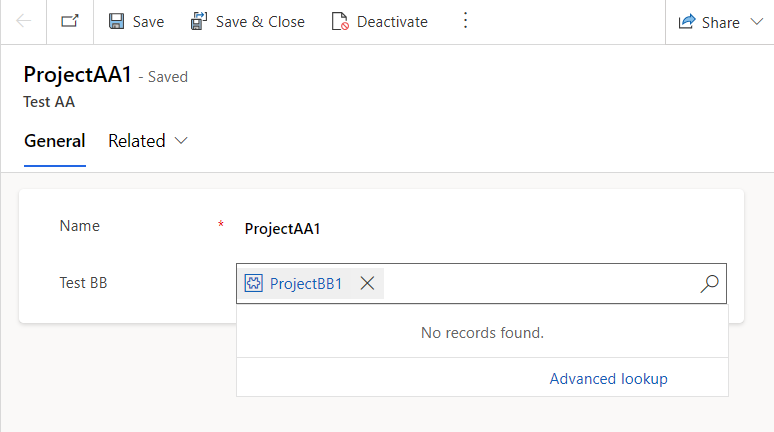
Task: Expand the Share dropdown chevron
Action: pyautogui.click(x=755, y=22)
